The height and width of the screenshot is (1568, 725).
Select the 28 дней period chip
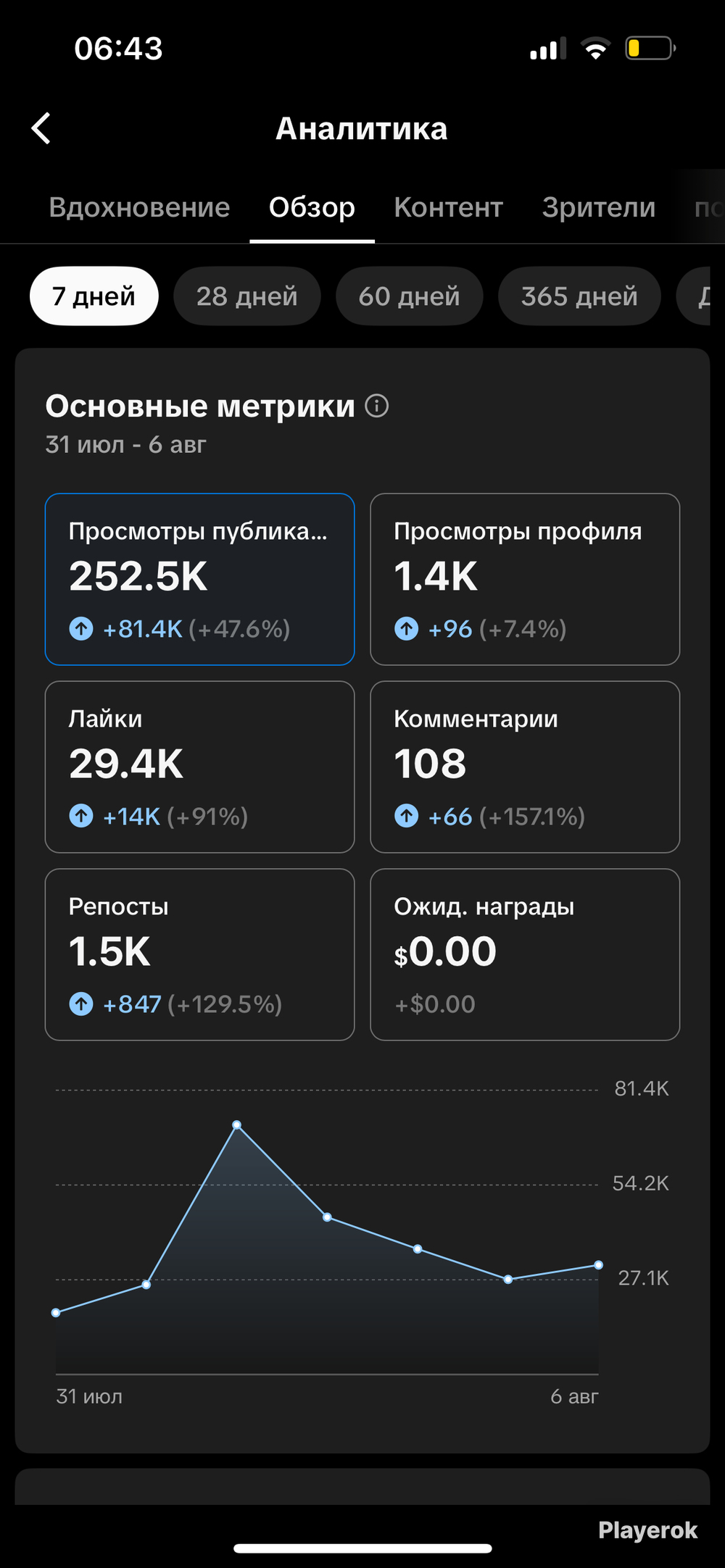[x=247, y=296]
